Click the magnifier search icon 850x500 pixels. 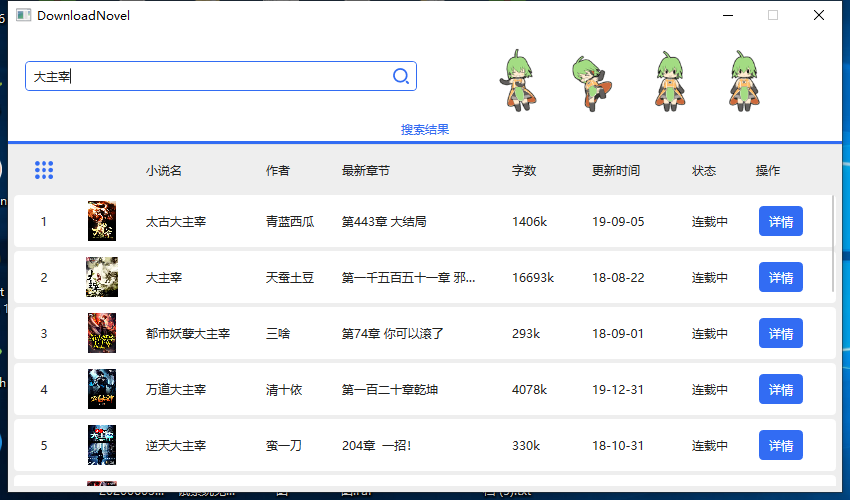point(401,76)
